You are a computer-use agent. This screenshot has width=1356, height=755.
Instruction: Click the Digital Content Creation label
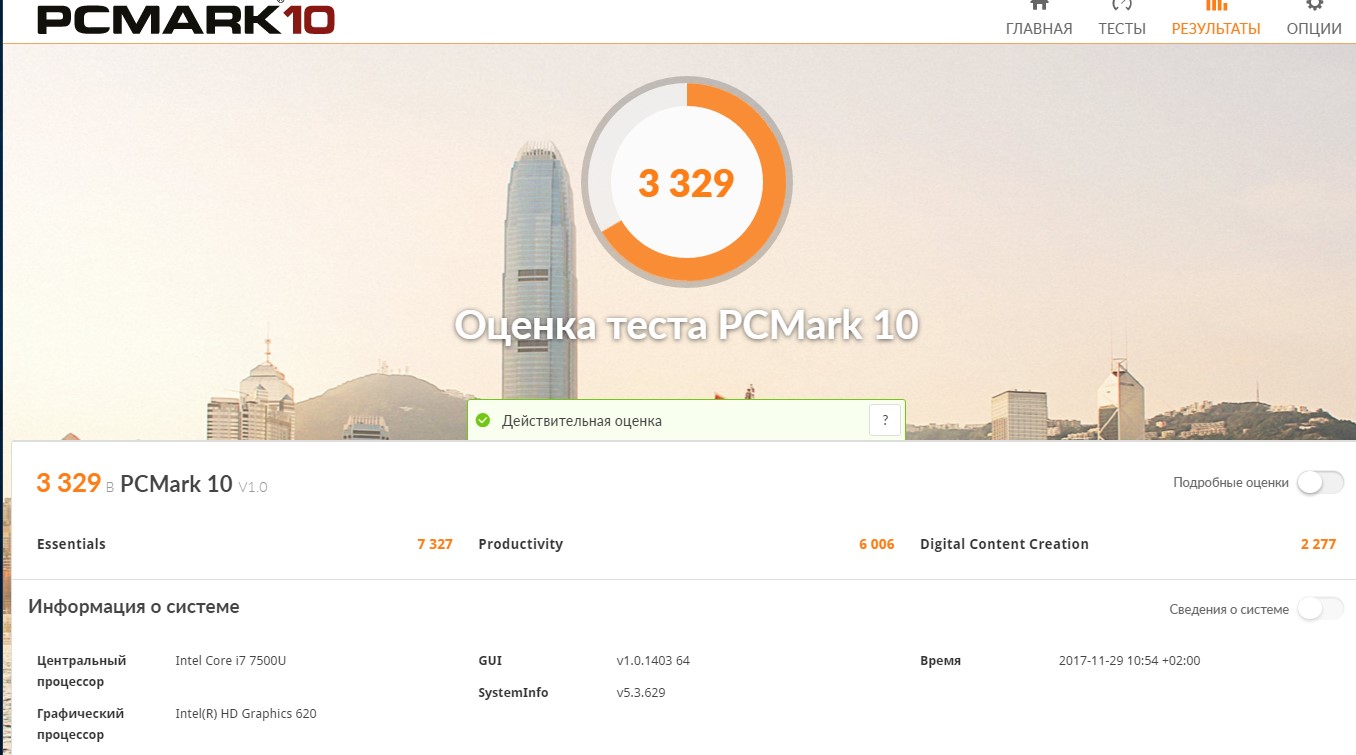1004,544
